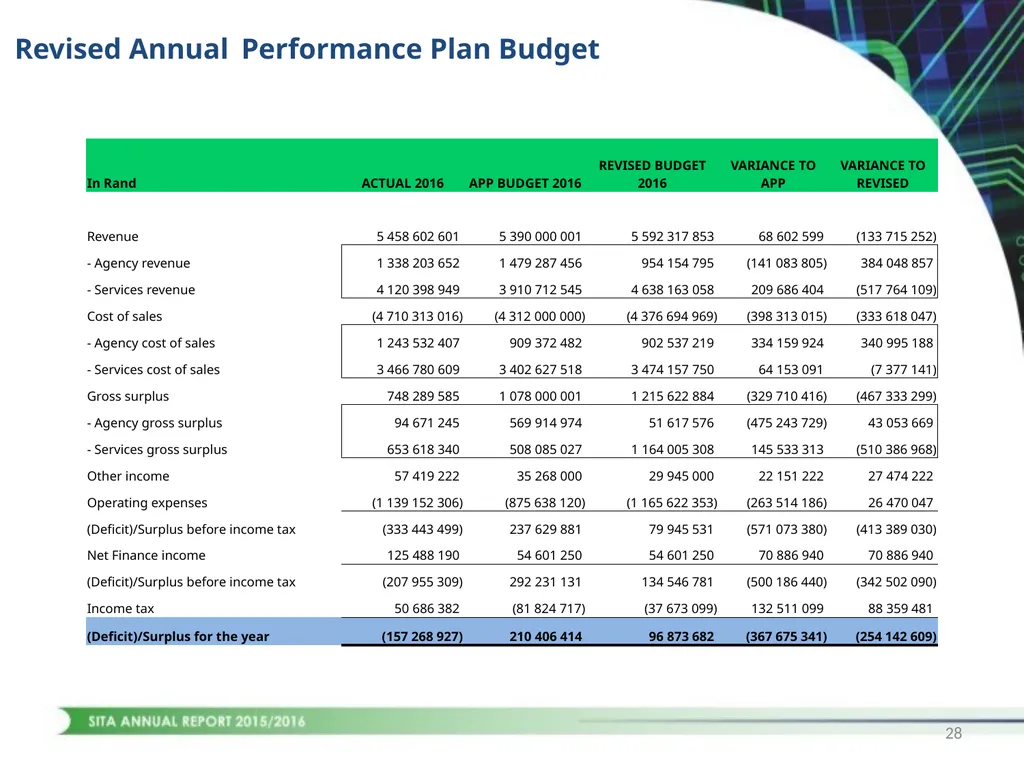
Task: Click the 'SITA ANNUAL REPORT 2015/2016' footer
Action: 197,722
